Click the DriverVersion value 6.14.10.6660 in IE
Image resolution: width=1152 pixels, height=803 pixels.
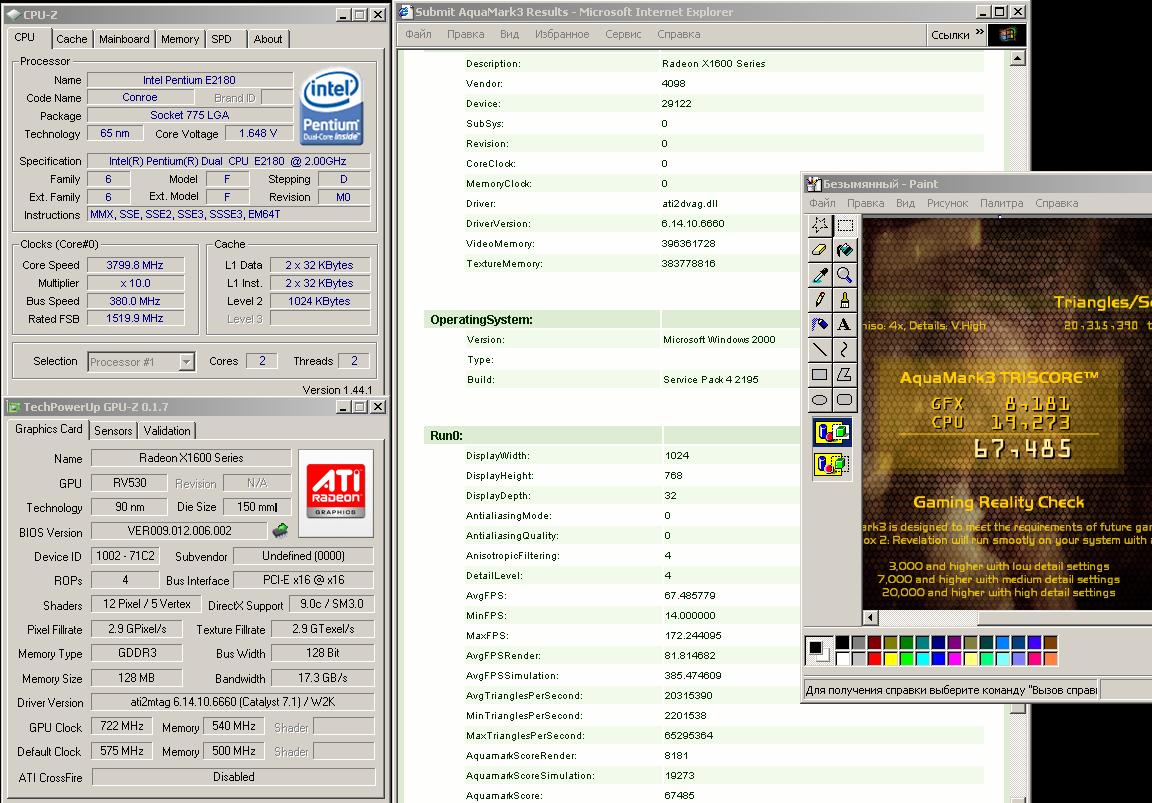(x=693, y=223)
